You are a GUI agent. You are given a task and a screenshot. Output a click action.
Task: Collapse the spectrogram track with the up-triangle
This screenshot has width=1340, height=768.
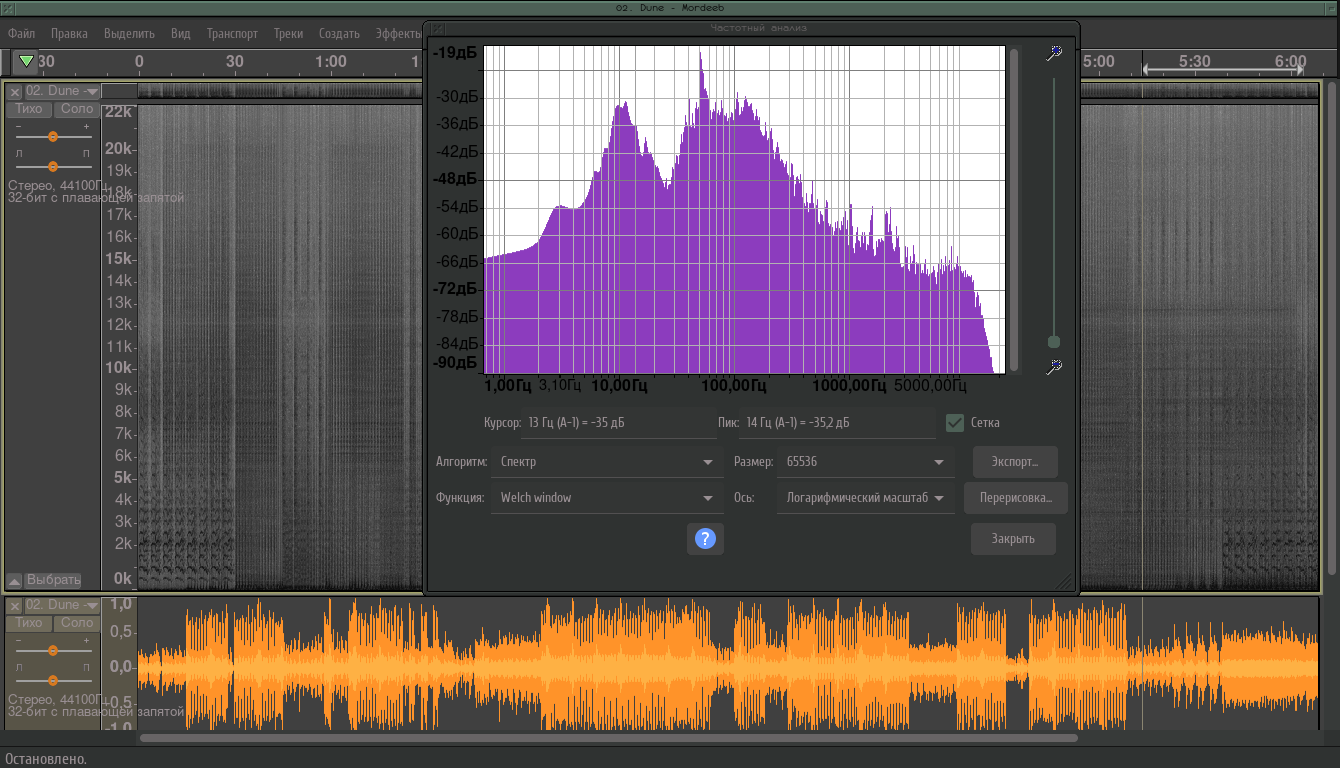click(x=14, y=580)
